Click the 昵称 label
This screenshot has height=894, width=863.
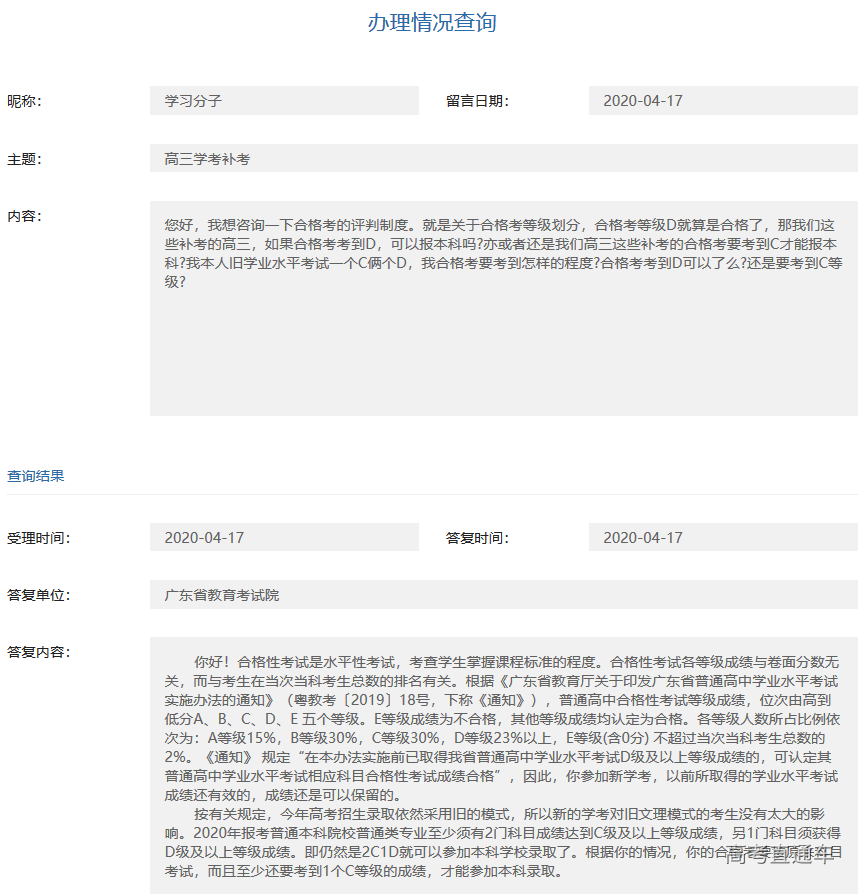[x=27, y=100]
